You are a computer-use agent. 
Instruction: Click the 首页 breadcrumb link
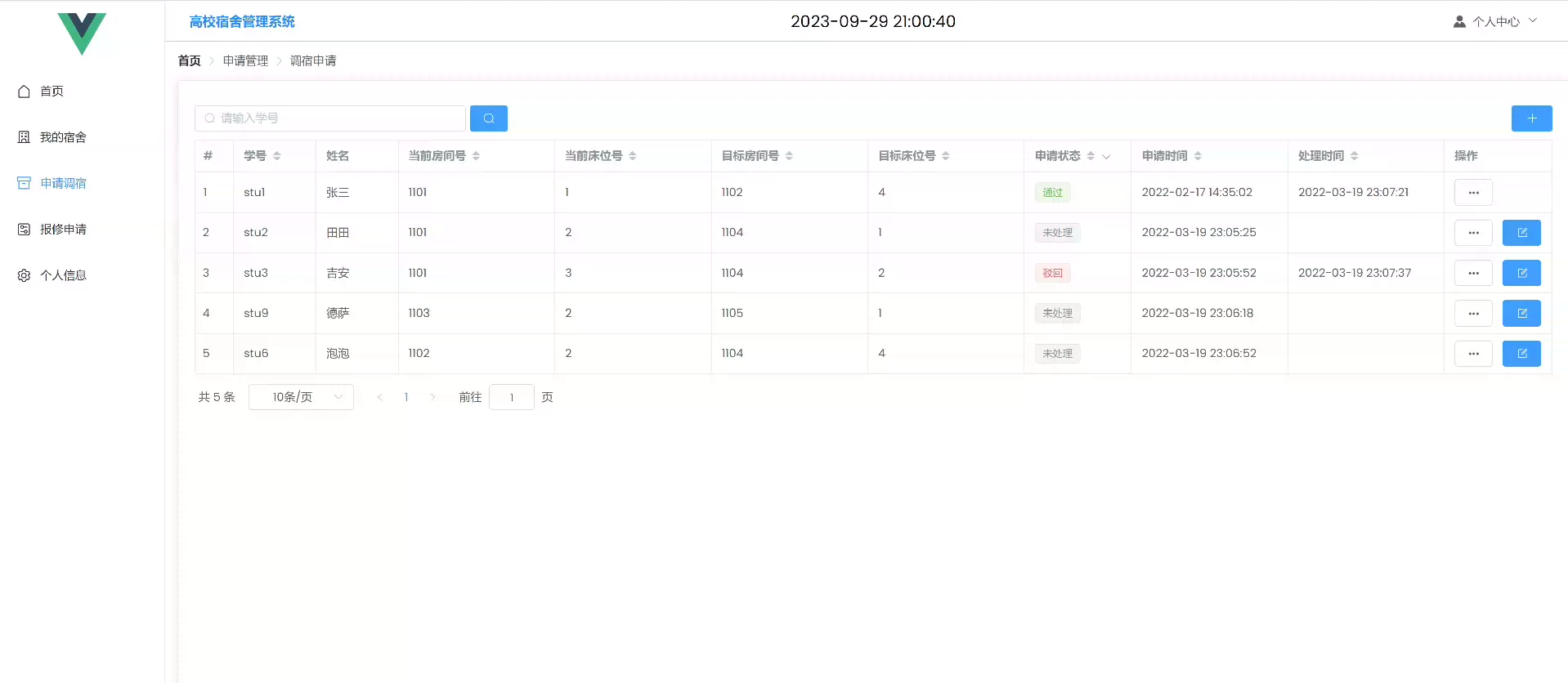click(x=189, y=60)
